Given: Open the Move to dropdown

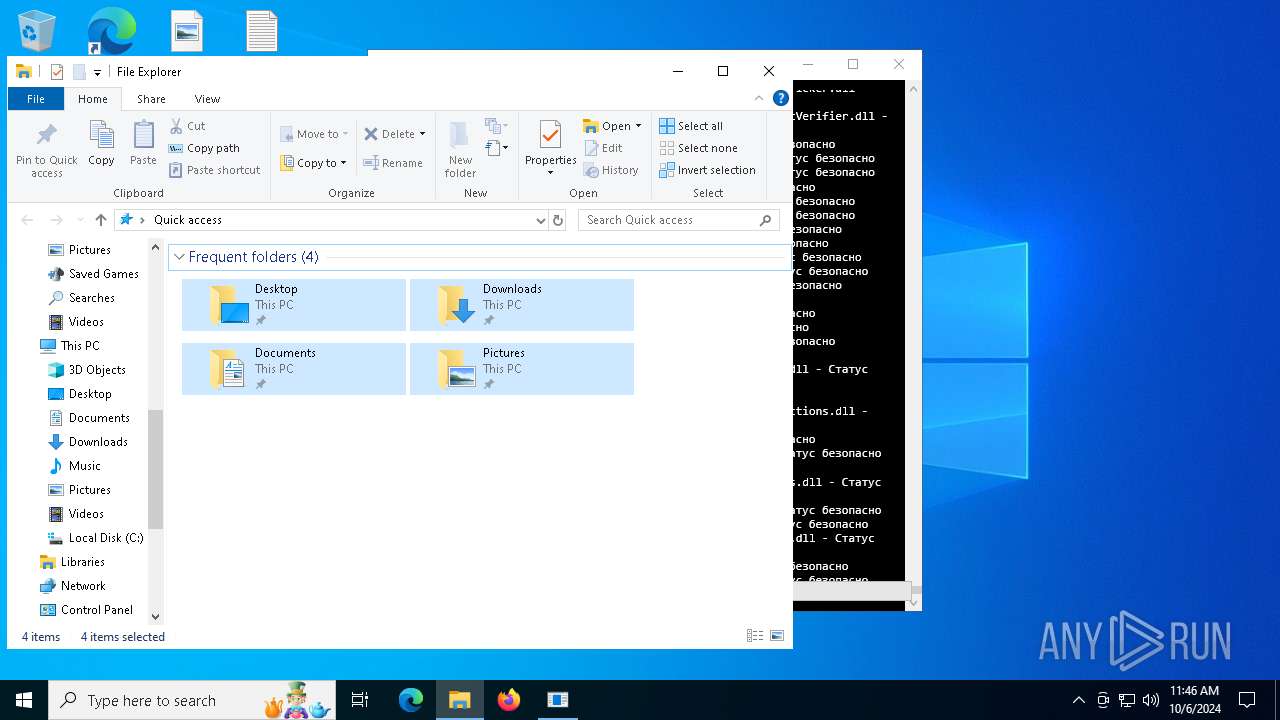Looking at the screenshot, I should pos(313,134).
